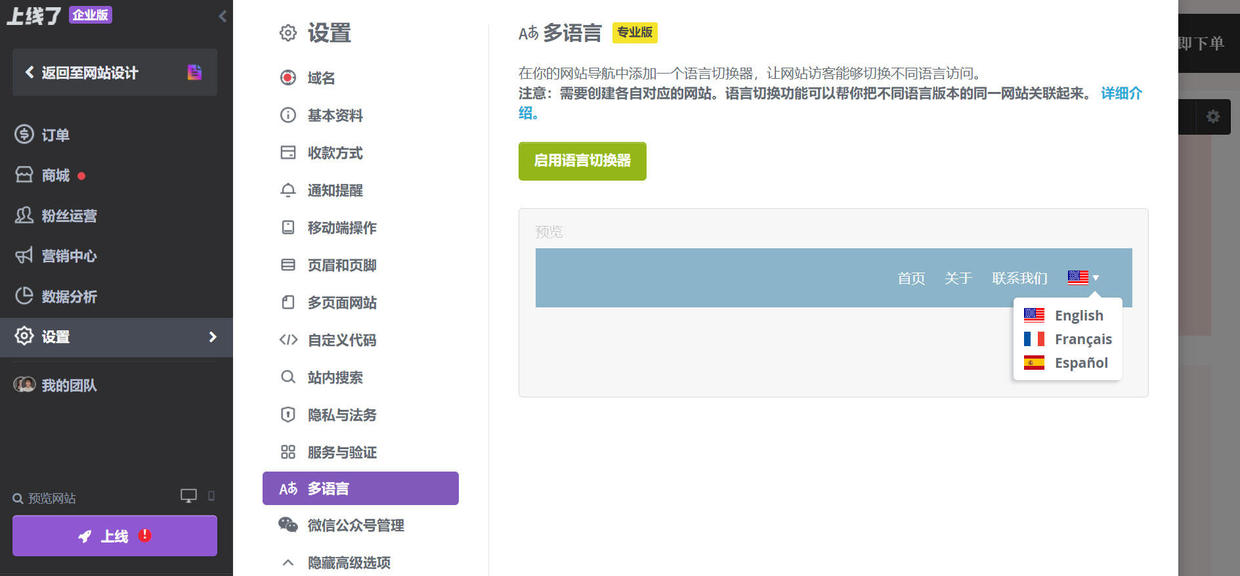Open the 详细介绍 link

pos(1120,92)
